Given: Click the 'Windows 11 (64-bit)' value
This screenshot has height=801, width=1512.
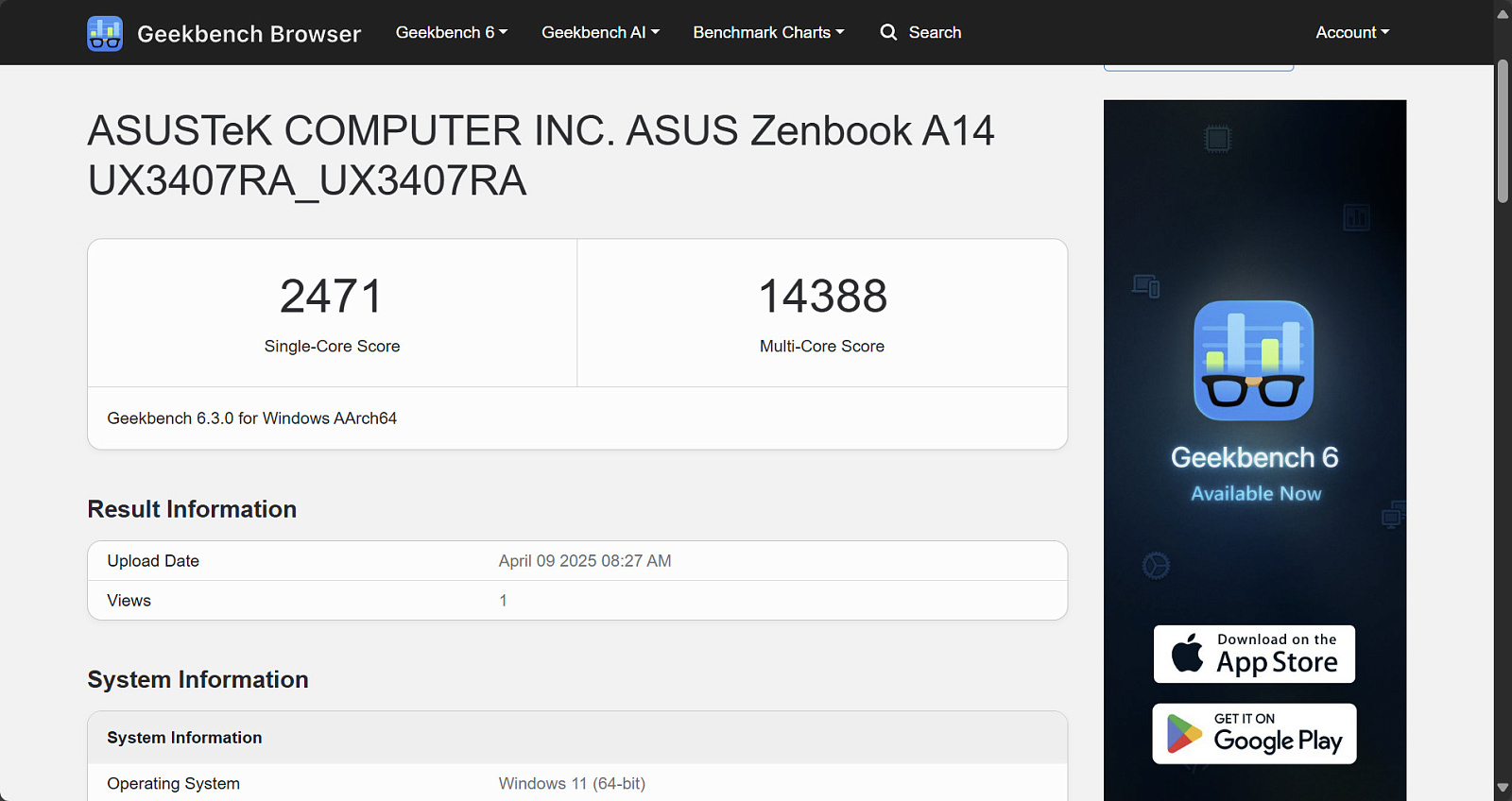Looking at the screenshot, I should (x=572, y=784).
